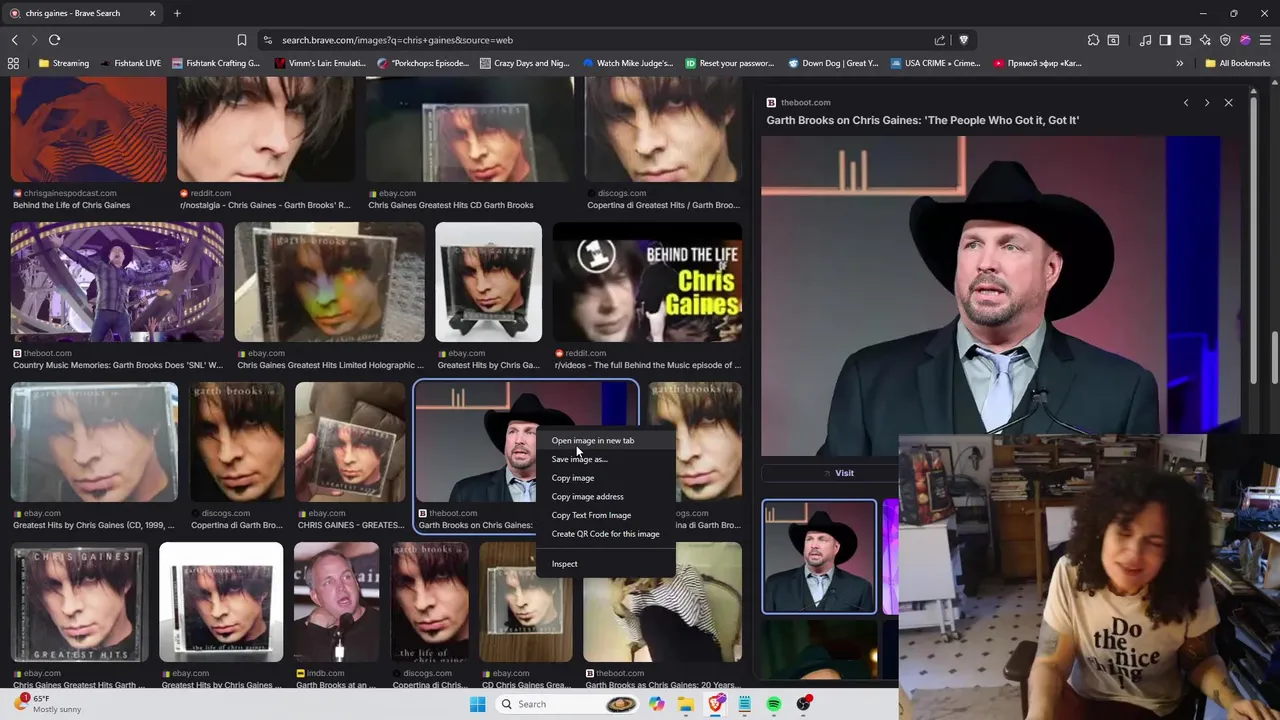Open the apps grid icon in bookmarks bar

(x=13, y=63)
